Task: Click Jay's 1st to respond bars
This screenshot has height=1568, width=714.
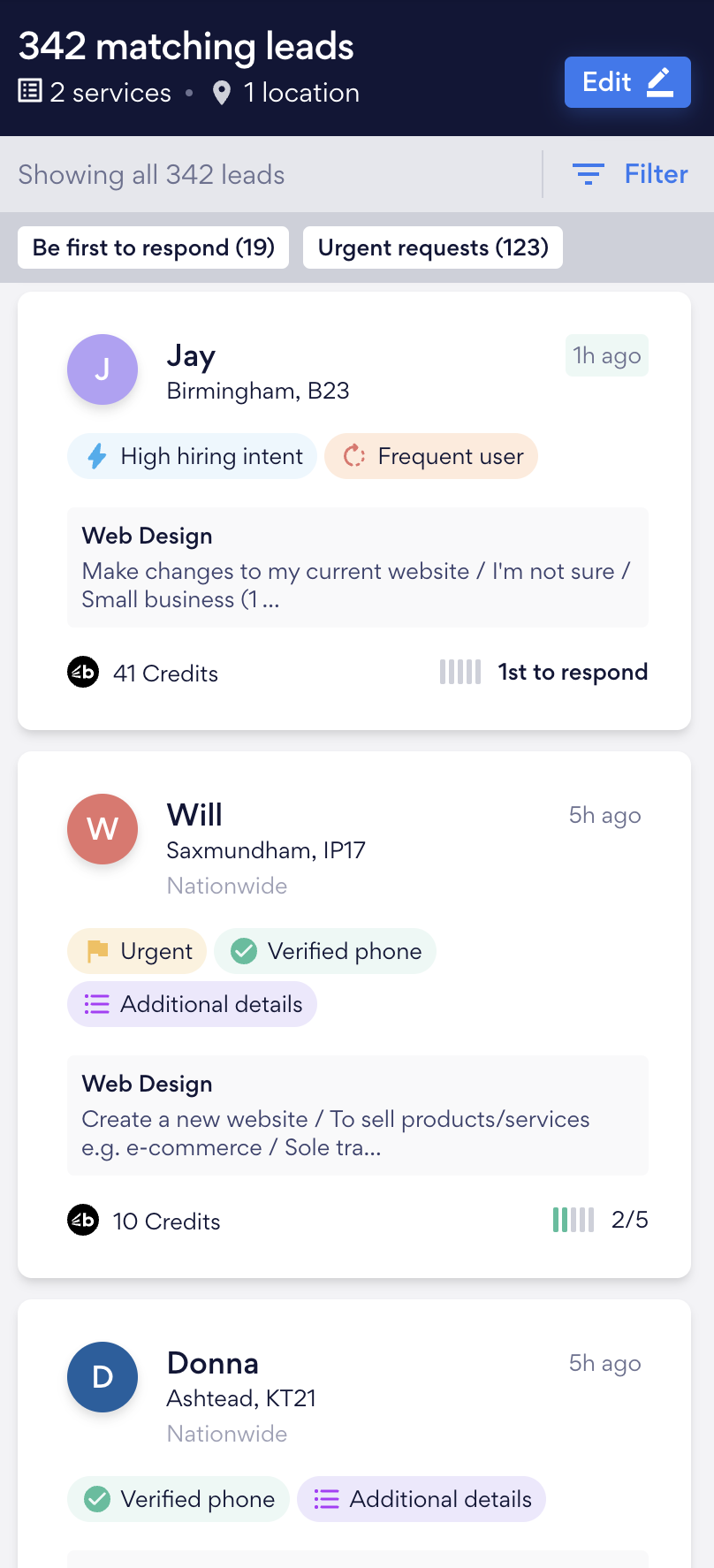Action: point(460,672)
